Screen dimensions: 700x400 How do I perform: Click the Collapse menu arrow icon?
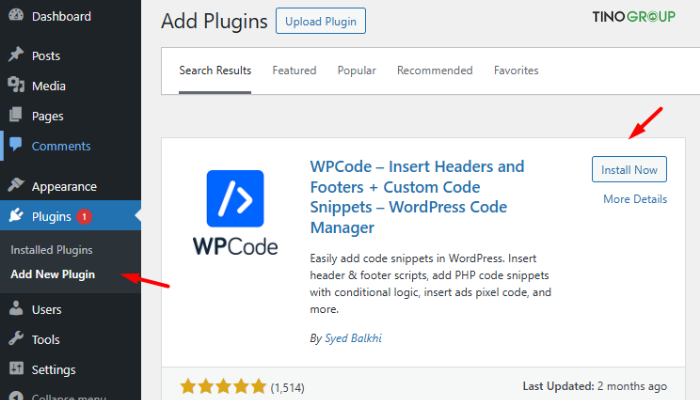[16, 396]
